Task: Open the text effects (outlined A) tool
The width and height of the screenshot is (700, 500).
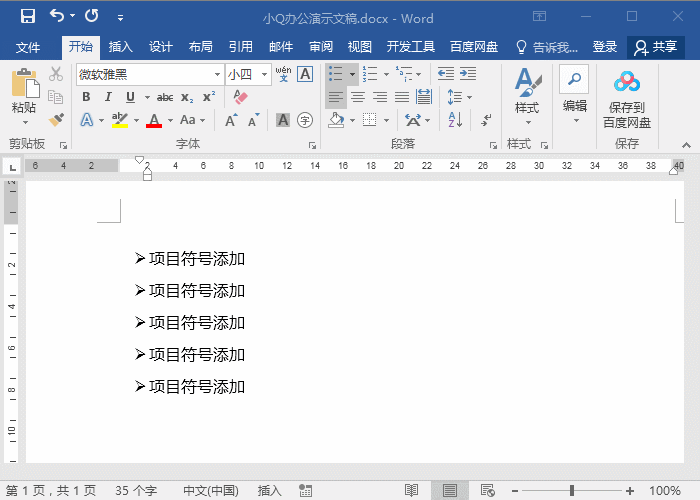Action: pos(87,120)
